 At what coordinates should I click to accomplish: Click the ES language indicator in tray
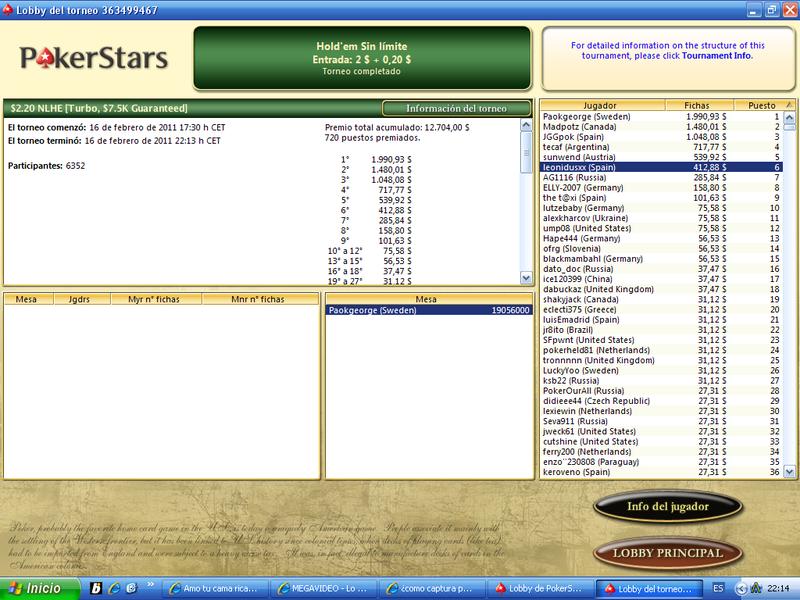pyautogui.click(x=718, y=589)
